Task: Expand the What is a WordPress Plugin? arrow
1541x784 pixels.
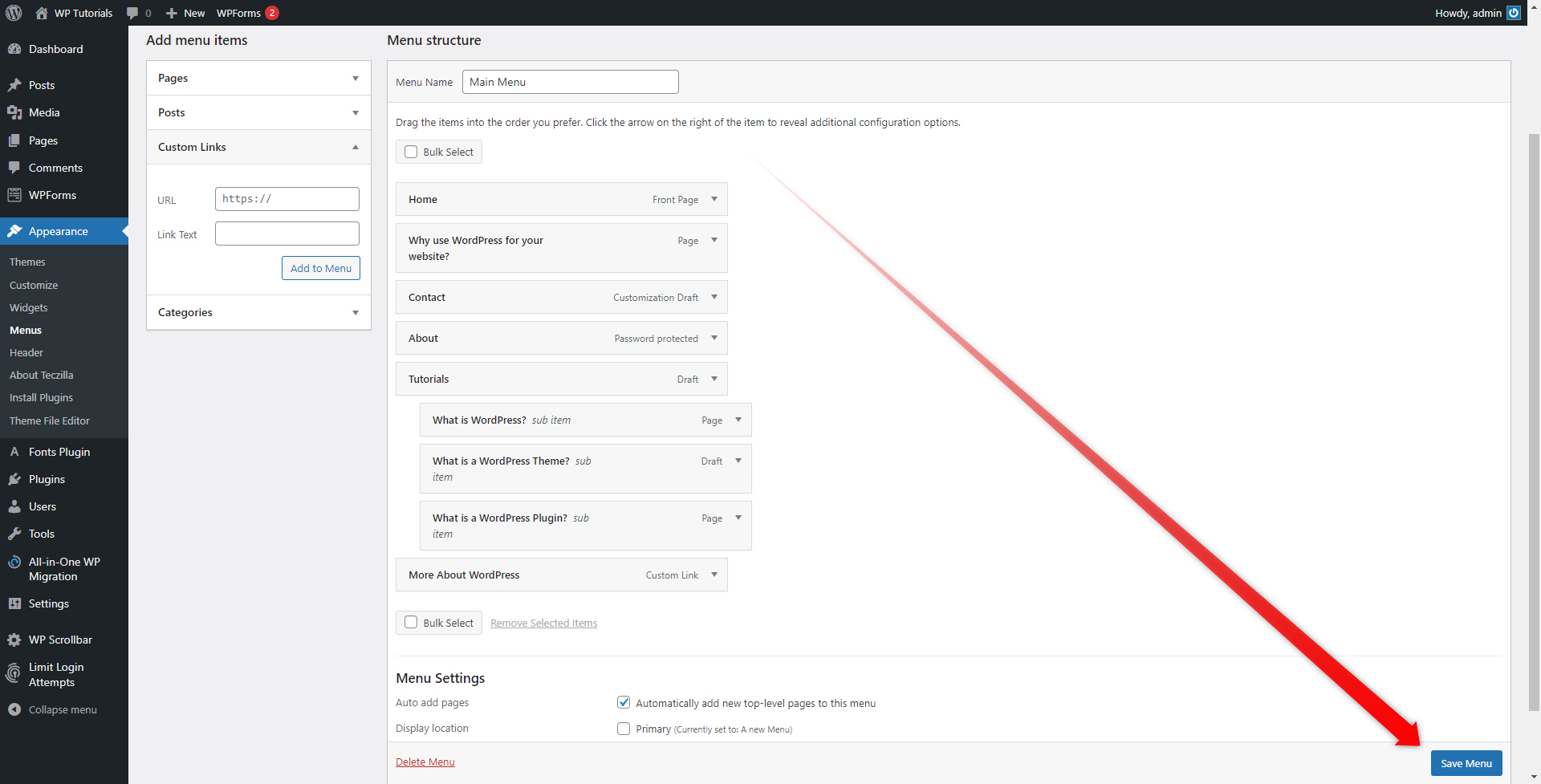Action: pos(738,518)
